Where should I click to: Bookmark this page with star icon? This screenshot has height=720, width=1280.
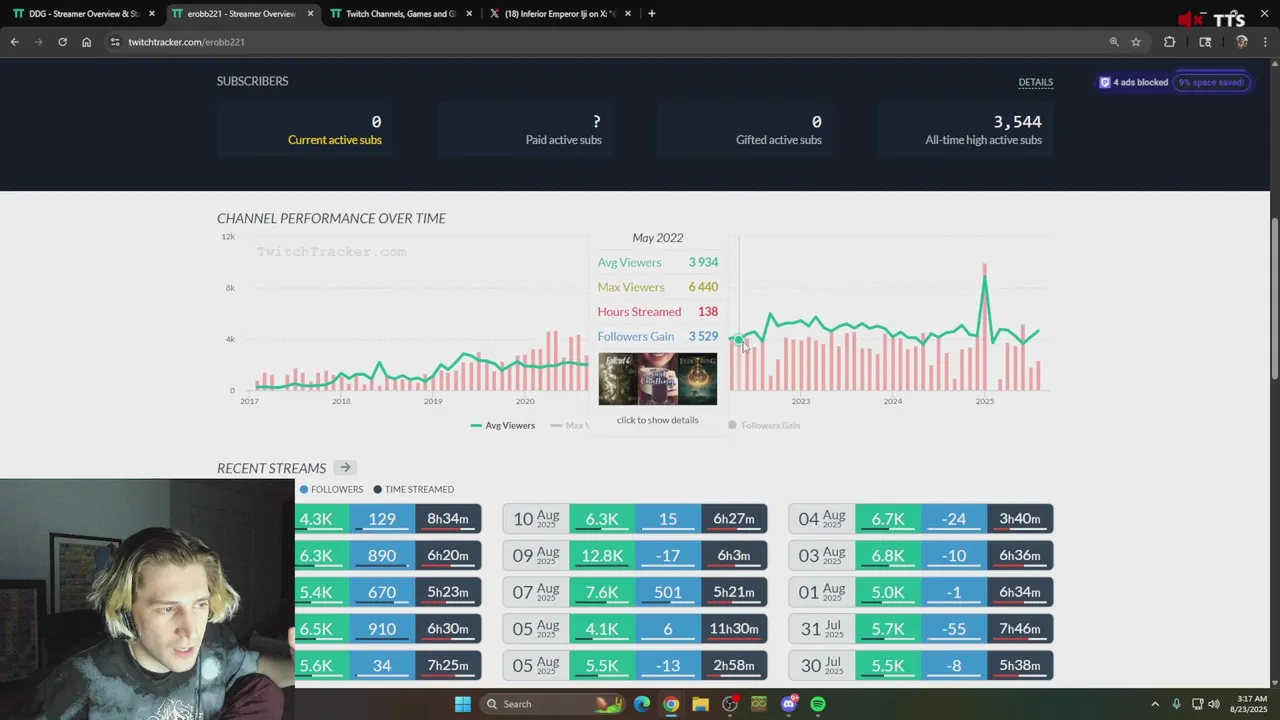tap(1136, 42)
